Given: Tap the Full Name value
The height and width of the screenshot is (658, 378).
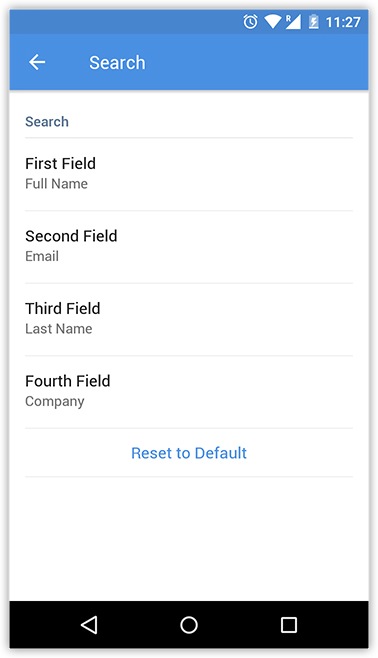Looking at the screenshot, I should click(x=56, y=184).
